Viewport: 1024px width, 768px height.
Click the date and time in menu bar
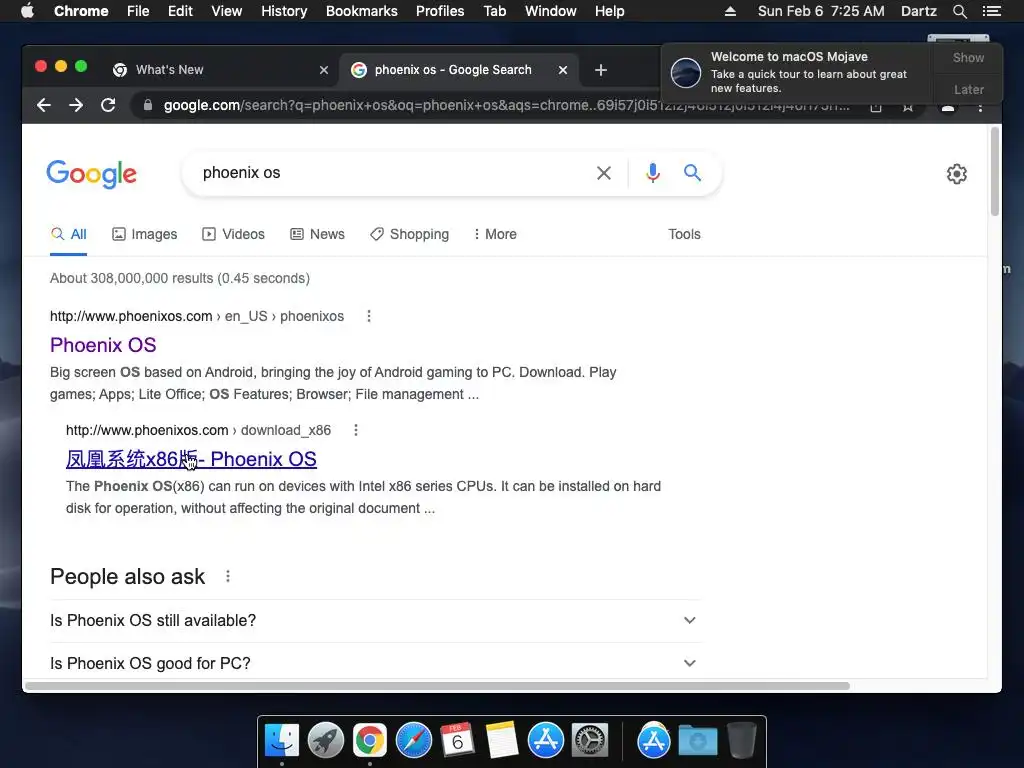pos(821,11)
